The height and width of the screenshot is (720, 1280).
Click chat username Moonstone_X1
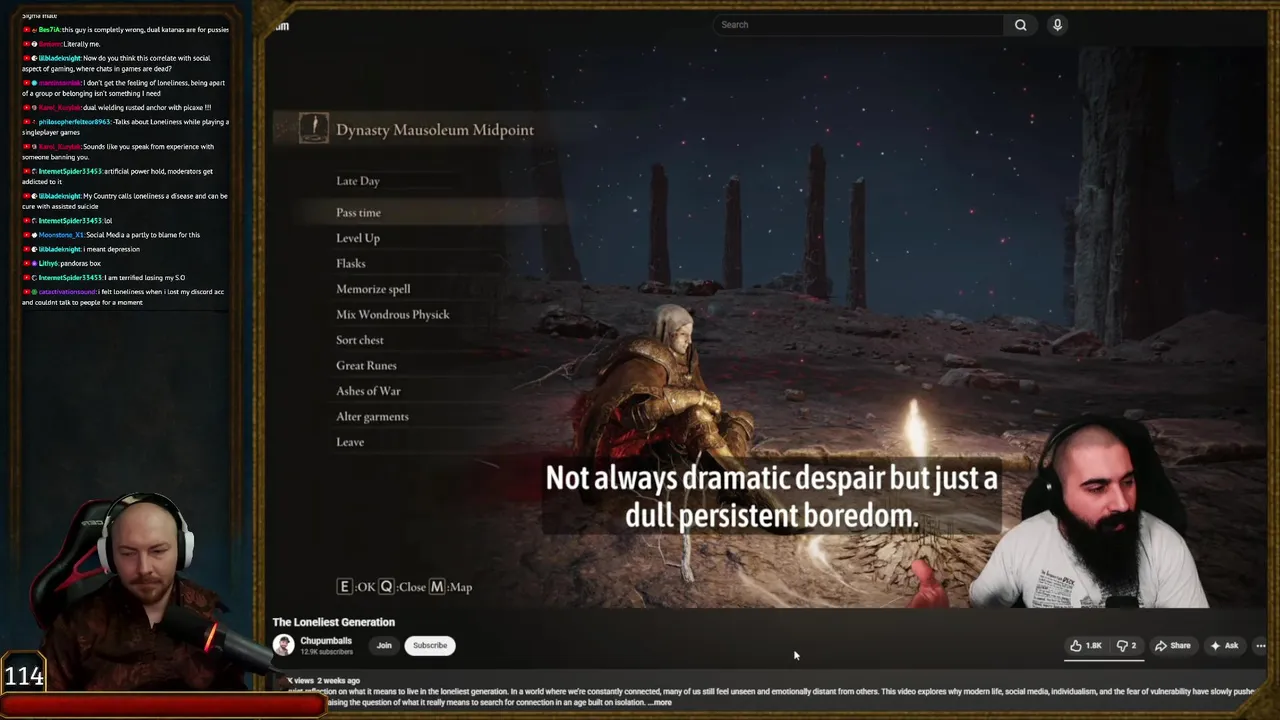[x=61, y=235]
